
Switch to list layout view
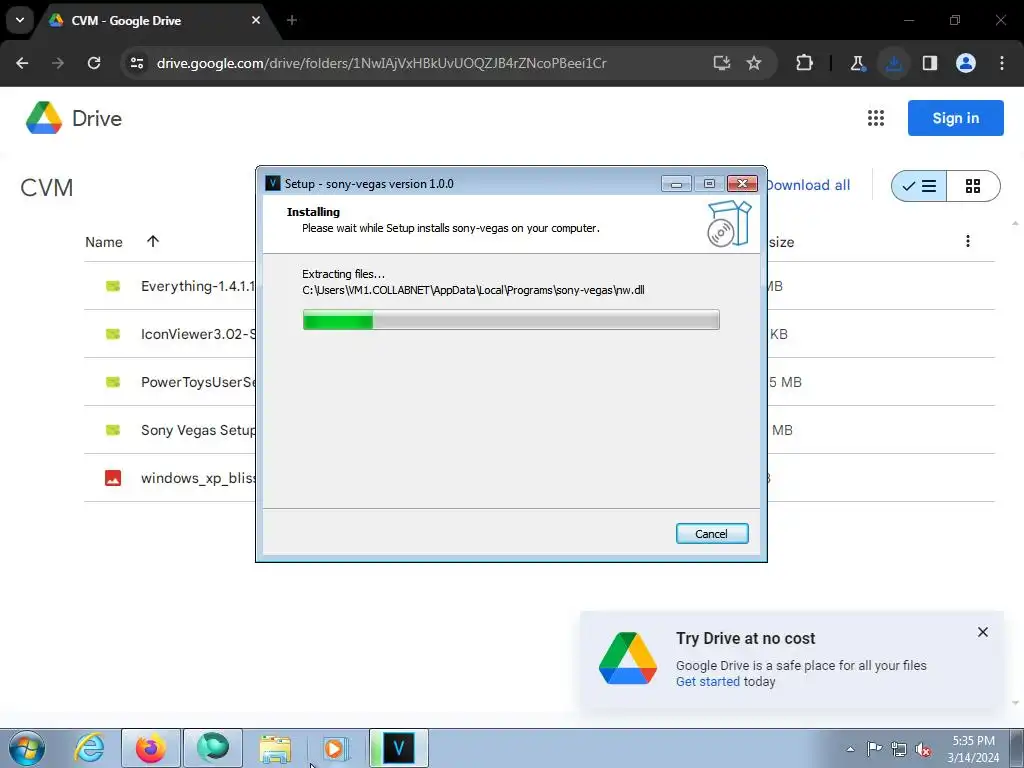point(919,186)
